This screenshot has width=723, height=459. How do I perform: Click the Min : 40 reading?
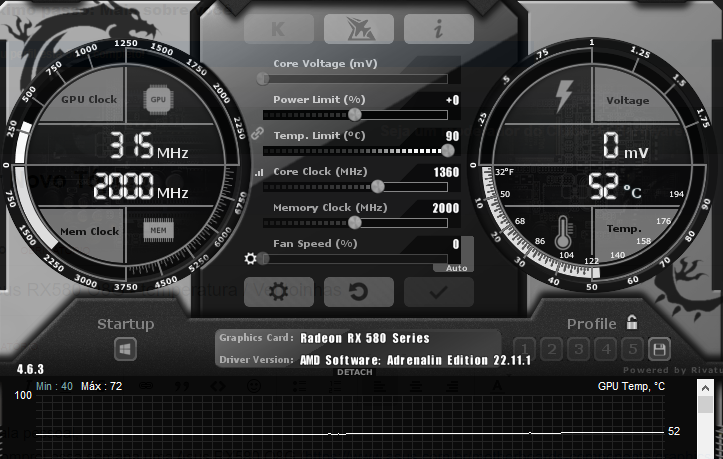pos(54,386)
